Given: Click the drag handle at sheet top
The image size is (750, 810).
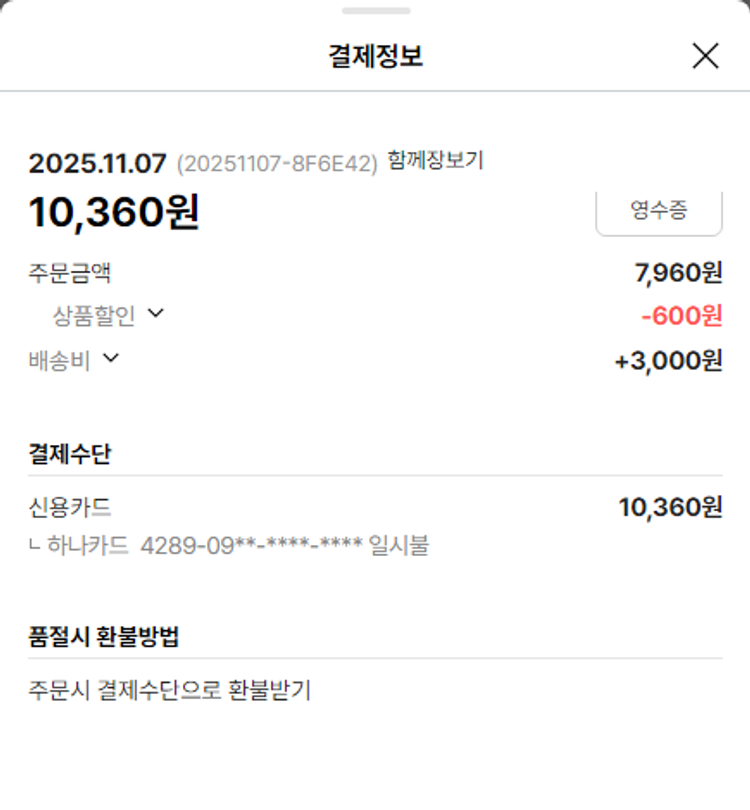Looking at the screenshot, I should (x=375, y=11).
